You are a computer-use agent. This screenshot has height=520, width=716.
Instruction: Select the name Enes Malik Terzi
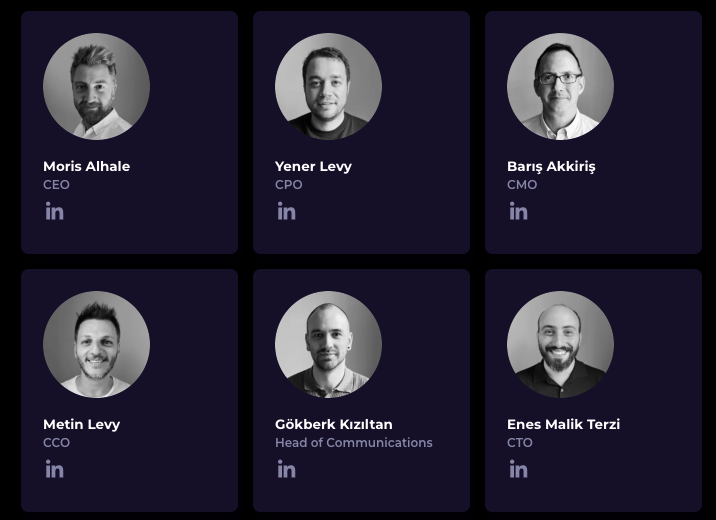point(563,424)
